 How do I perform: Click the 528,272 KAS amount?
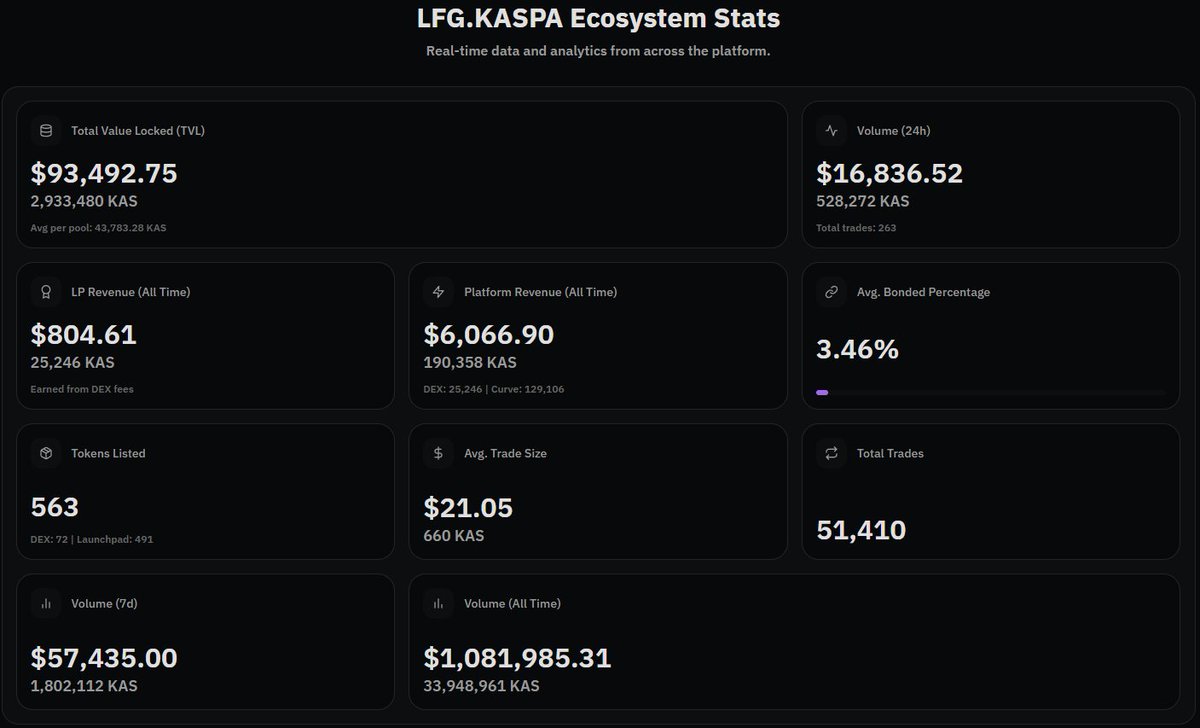(863, 201)
